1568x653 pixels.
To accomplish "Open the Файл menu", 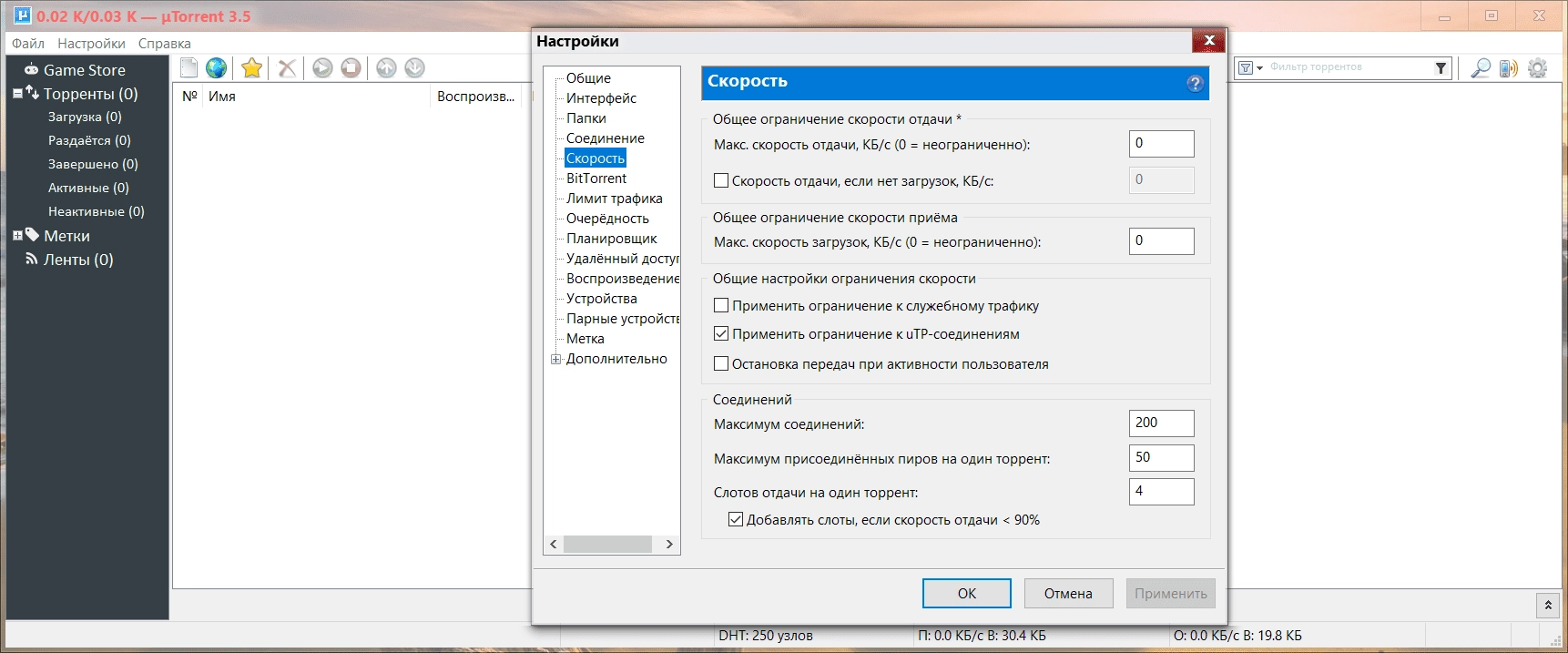I will tap(28, 43).
